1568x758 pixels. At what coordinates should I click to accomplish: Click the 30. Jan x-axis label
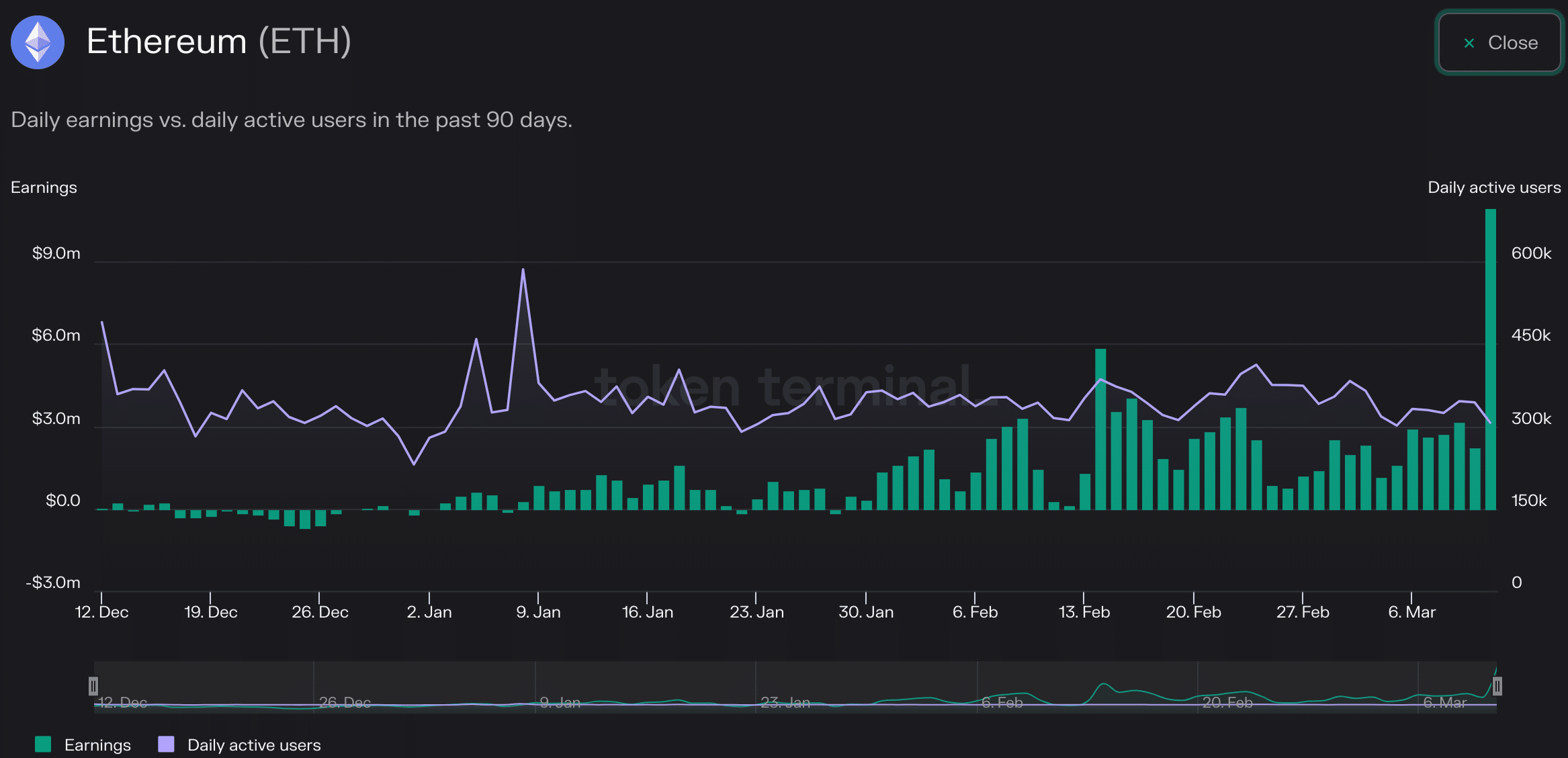pos(866,612)
